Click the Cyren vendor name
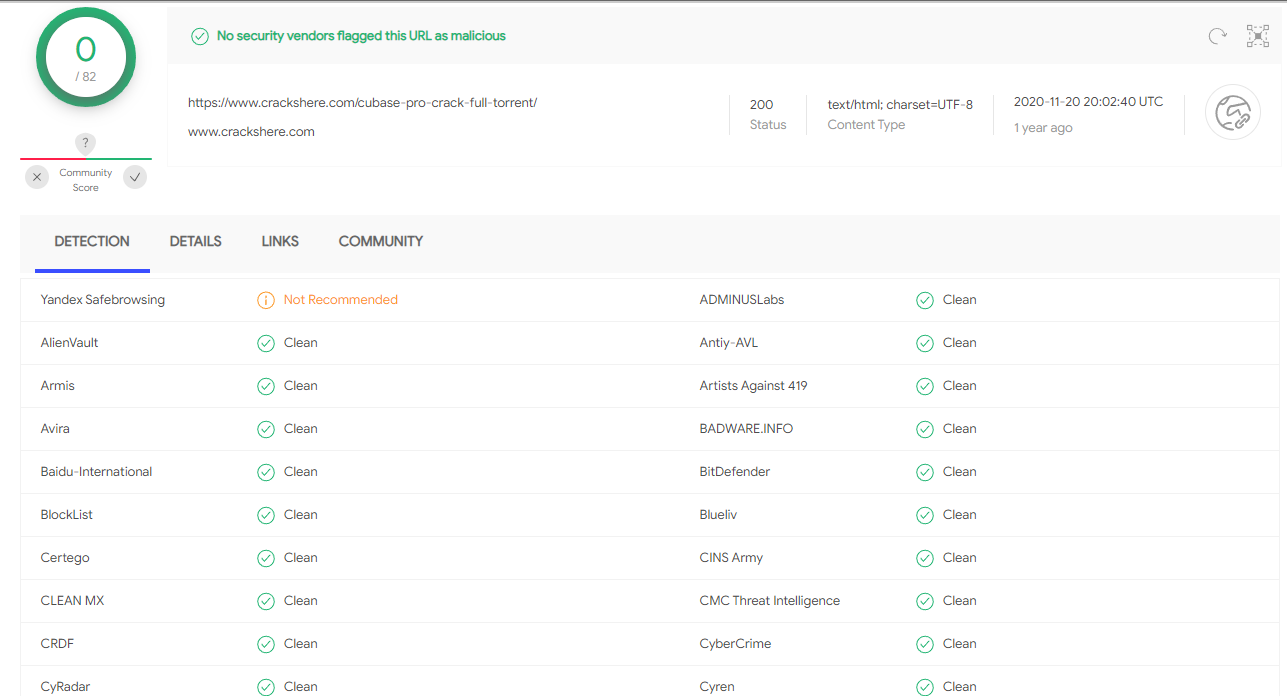This screenshot has height=696, width=1287. pyautogui.click(x=717, y=687)
